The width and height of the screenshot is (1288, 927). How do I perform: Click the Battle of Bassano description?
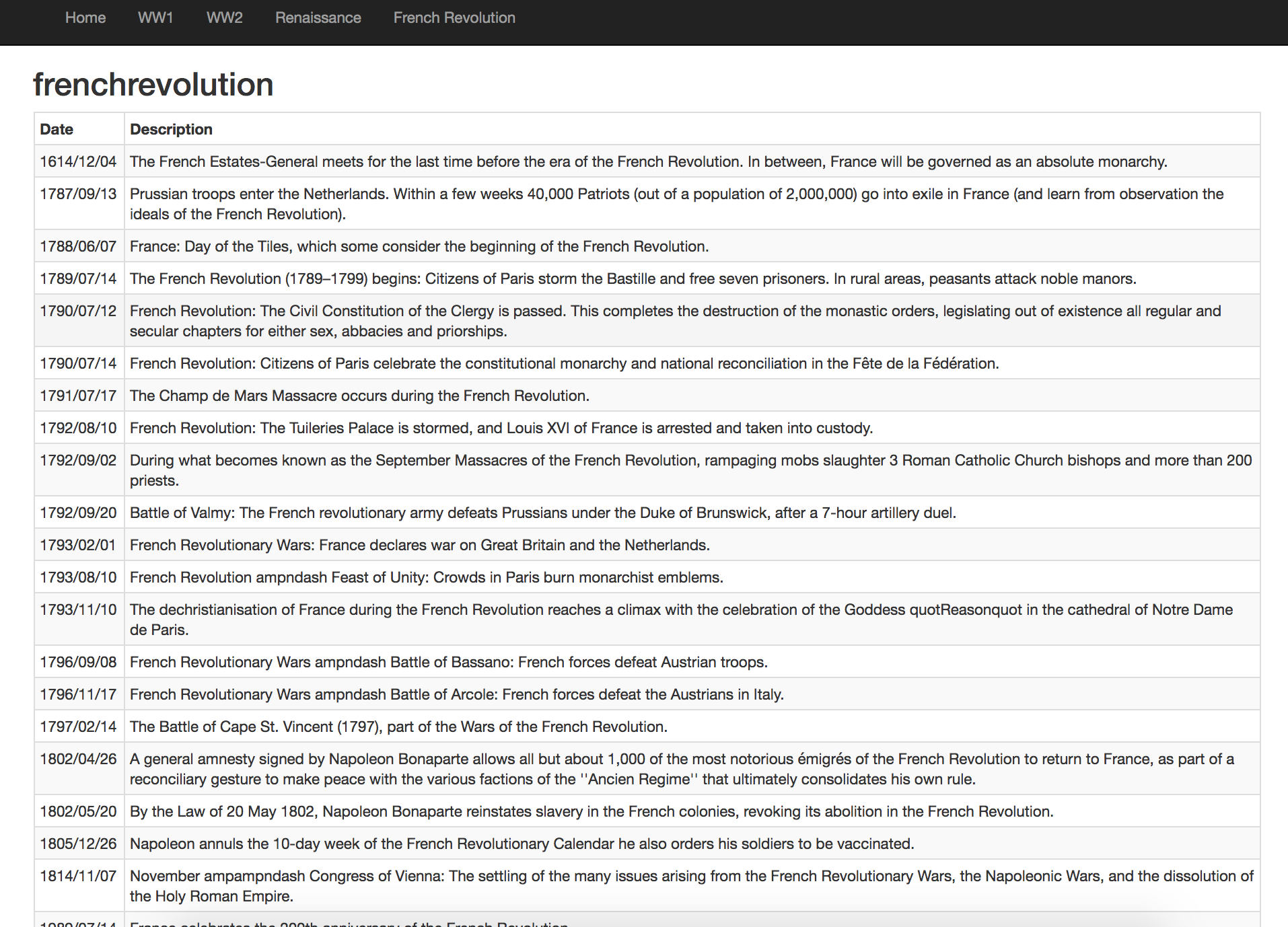[448, 662]
